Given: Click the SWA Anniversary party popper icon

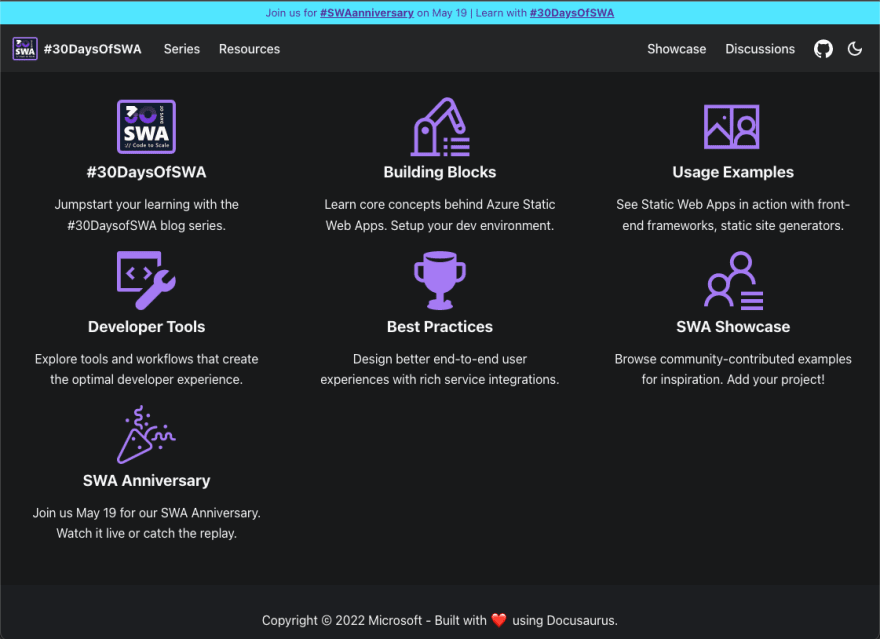Looking at the screenshot, I should point(146,435).
